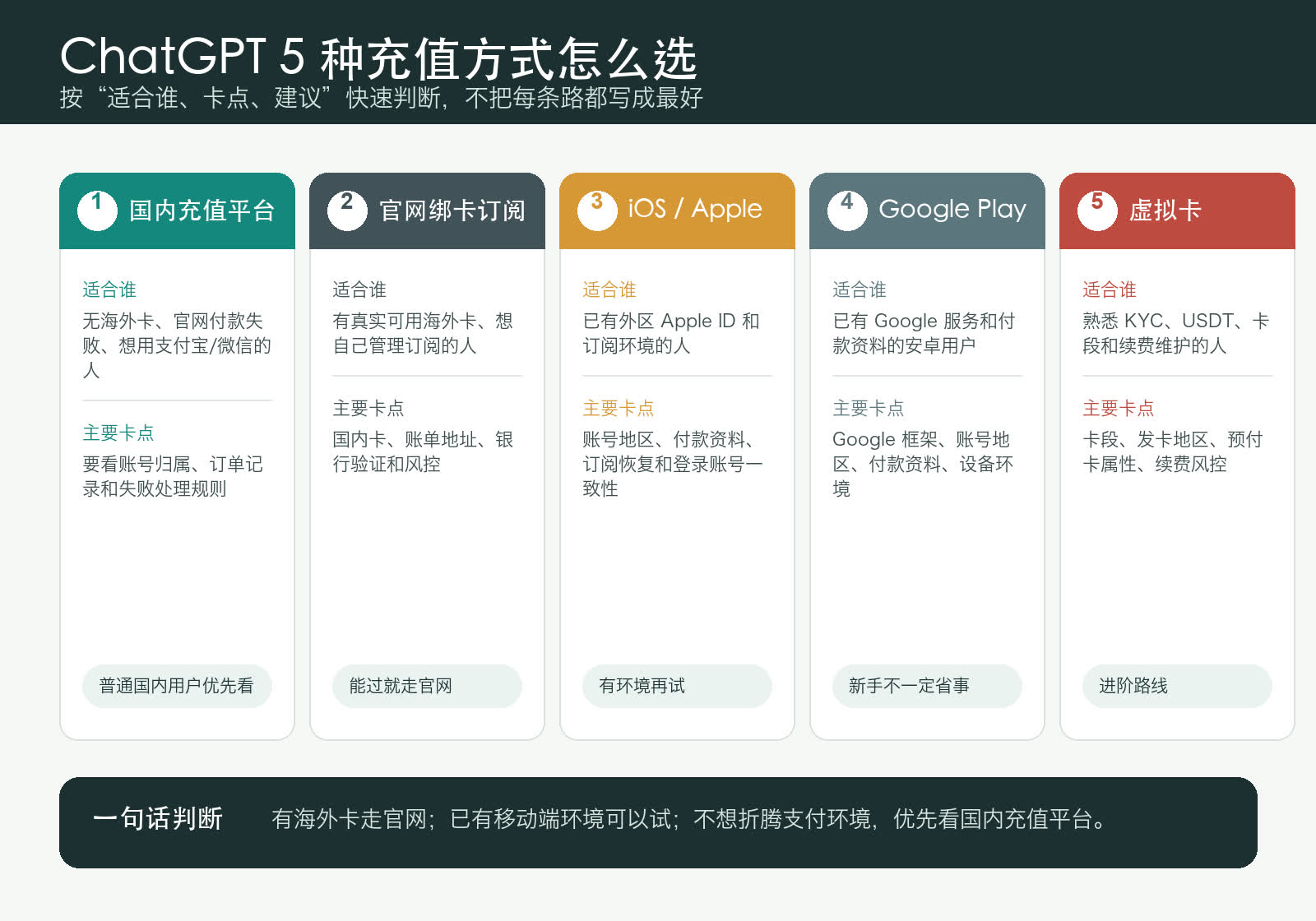Click the 新手不一定省事 pill
The height and width of the screenshot is (921, 1316).
927,686
